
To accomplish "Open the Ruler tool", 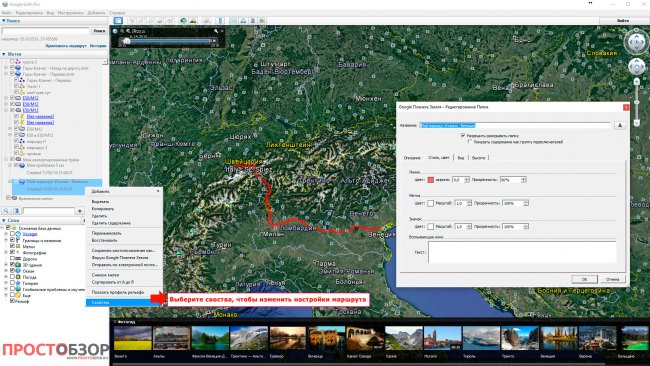I will tap(220, 20).
